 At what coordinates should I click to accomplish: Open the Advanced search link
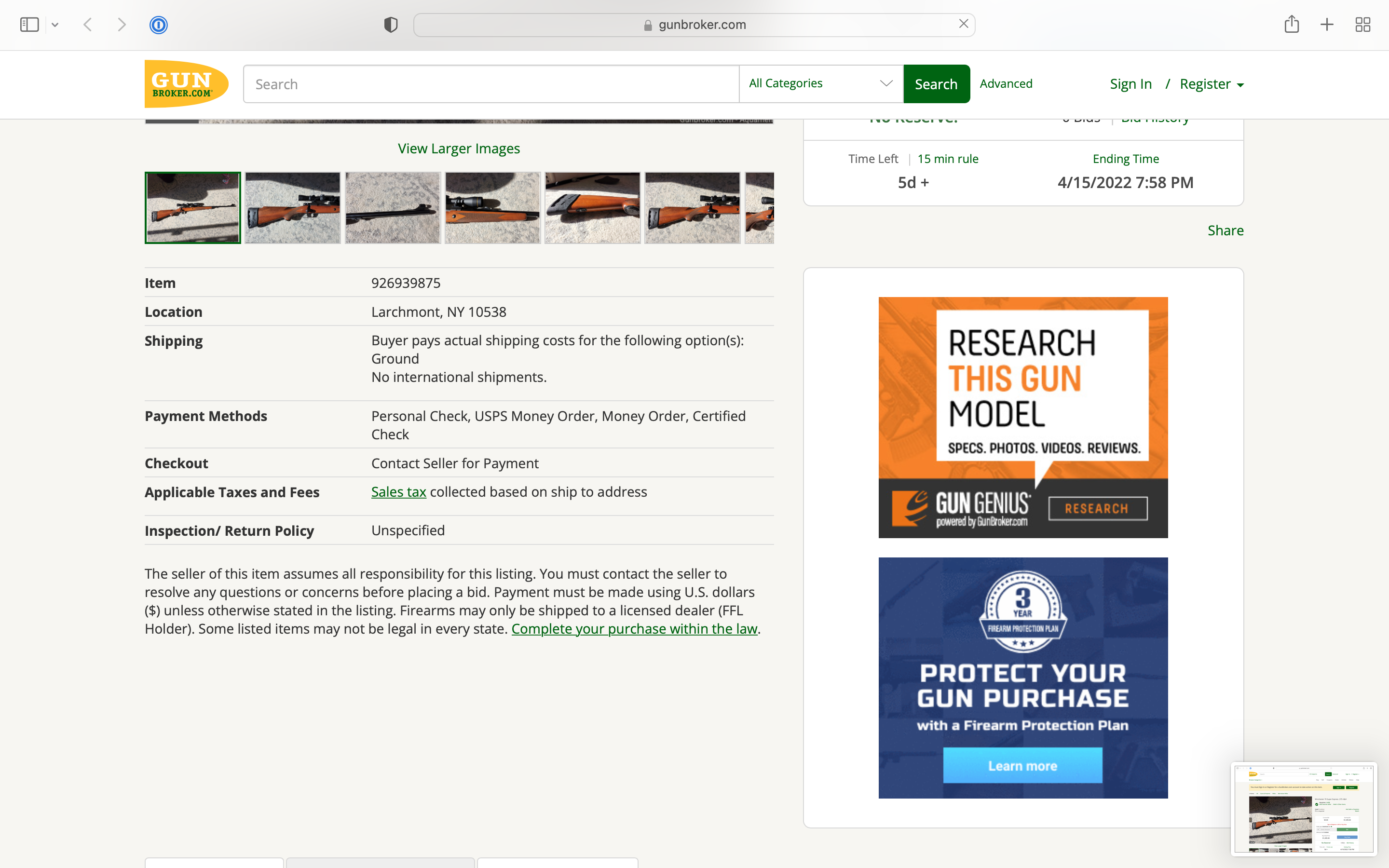[1006, 84]
